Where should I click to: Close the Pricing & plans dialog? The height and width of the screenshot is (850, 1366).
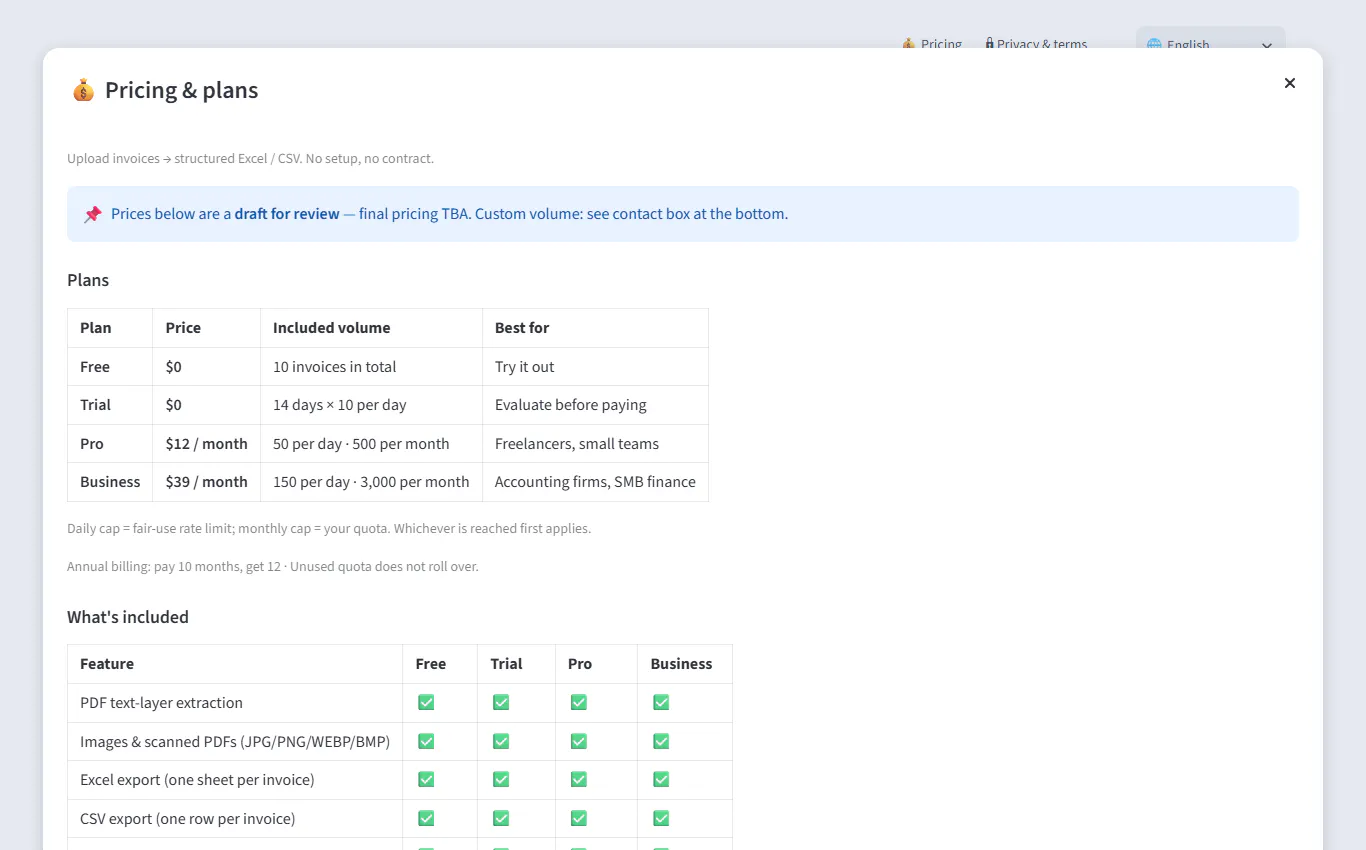click(1290, 83)
